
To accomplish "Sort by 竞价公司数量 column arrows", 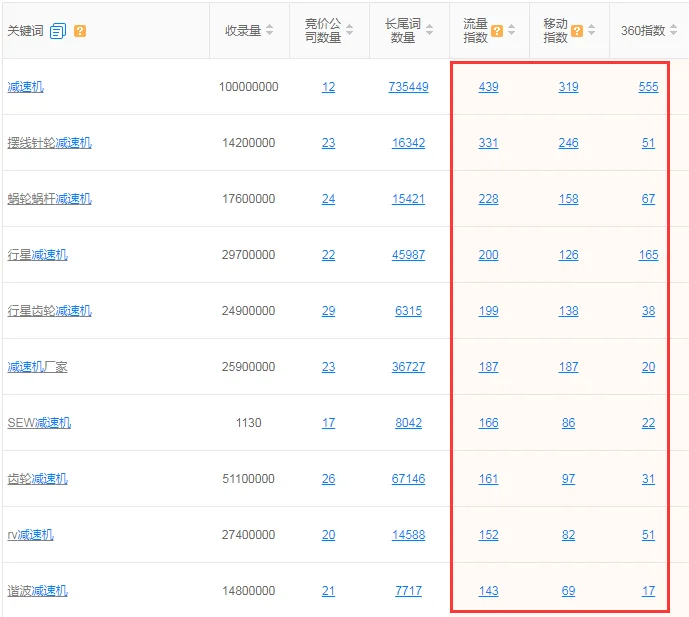I will (x=350, y=30).
